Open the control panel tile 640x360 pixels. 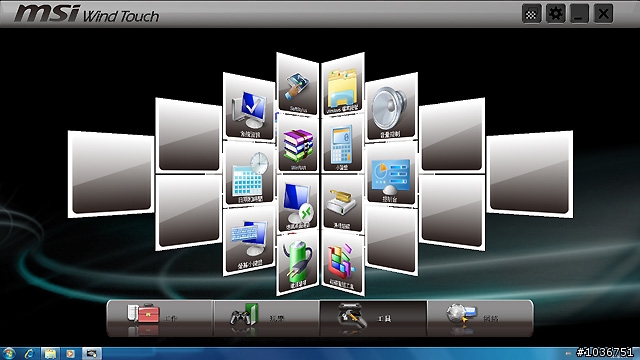[391, 174]
